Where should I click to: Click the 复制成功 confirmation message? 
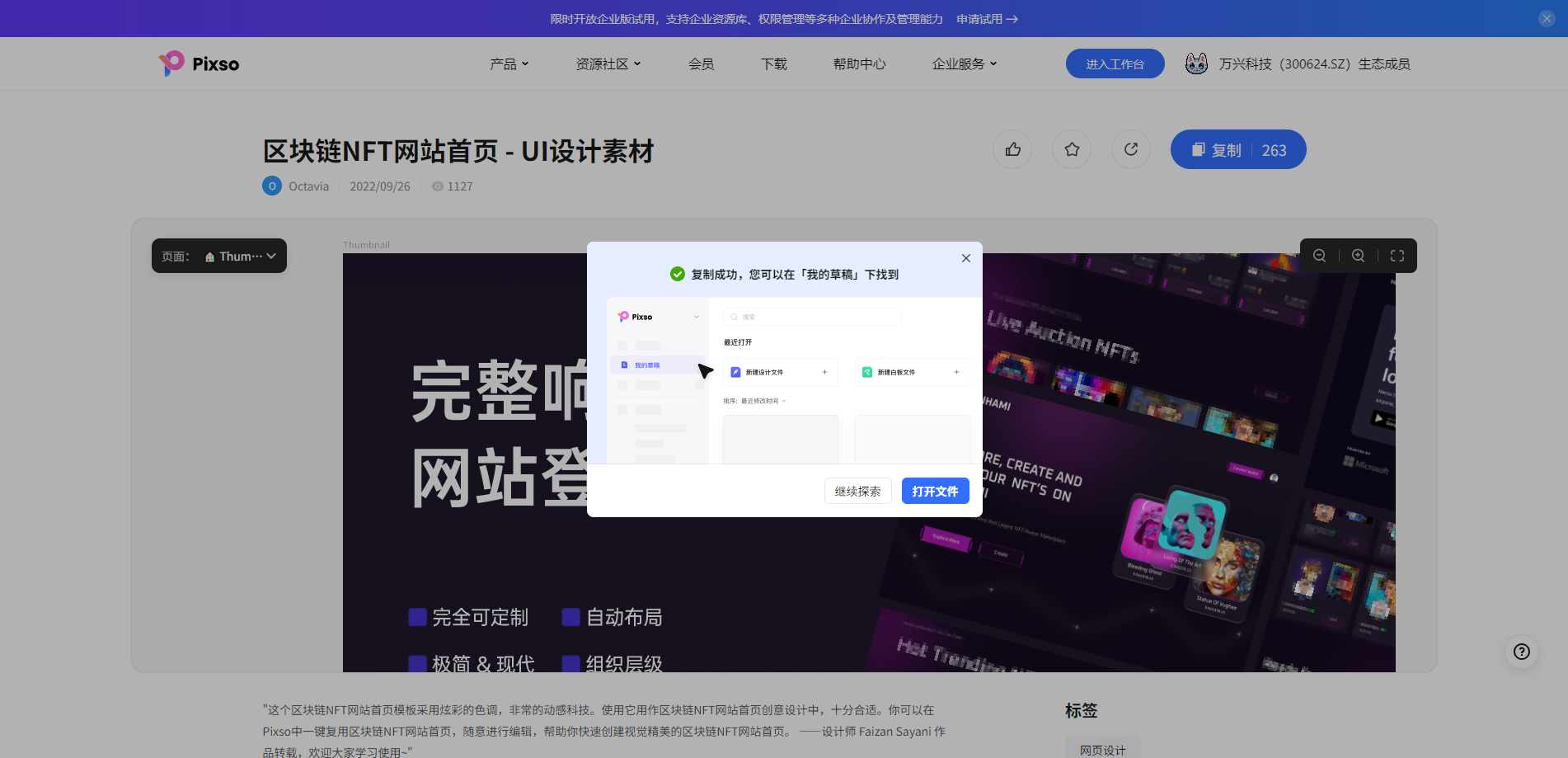[795, 274]
